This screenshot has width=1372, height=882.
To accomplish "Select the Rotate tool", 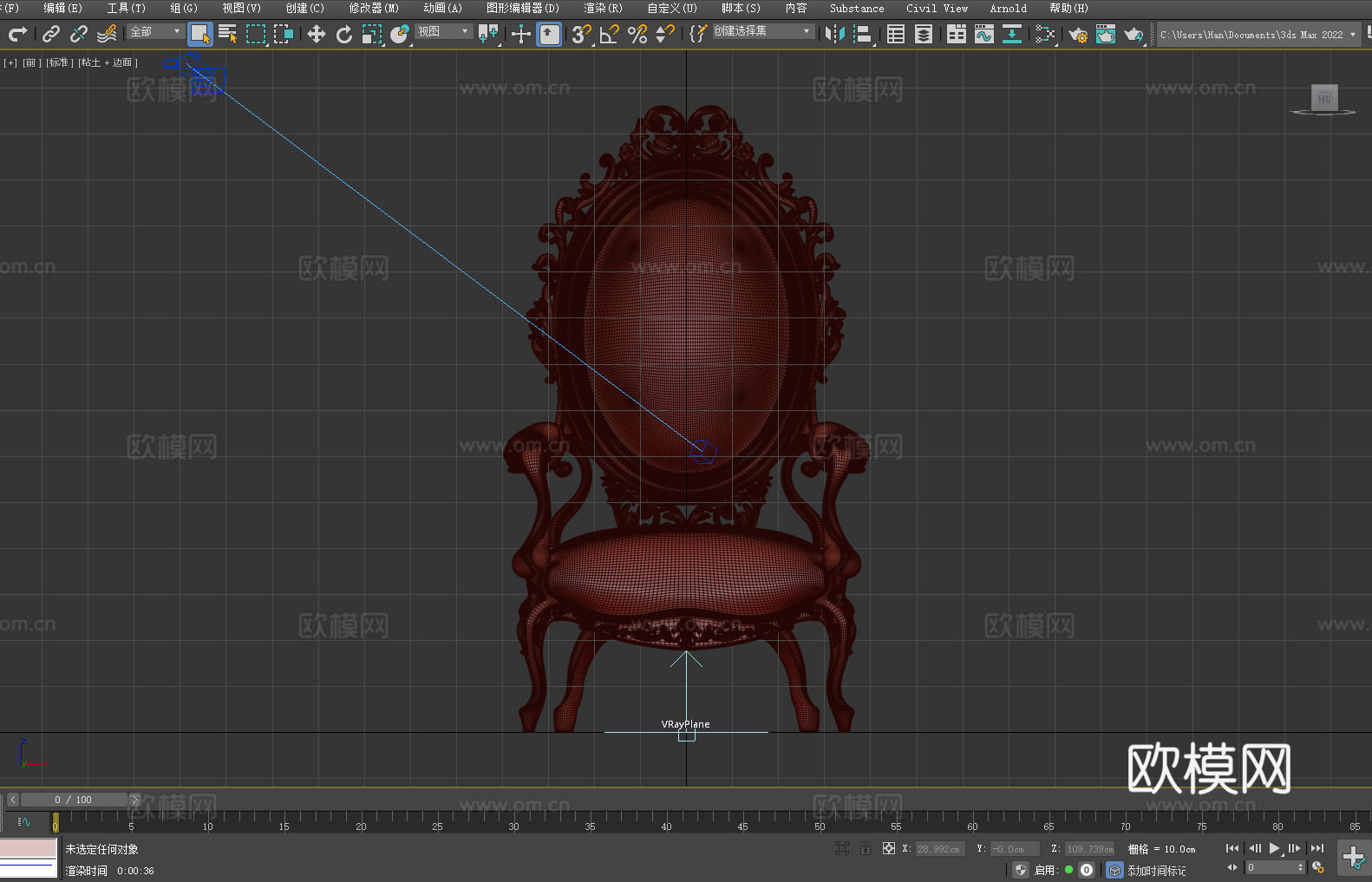I will (x=344, y=34).
